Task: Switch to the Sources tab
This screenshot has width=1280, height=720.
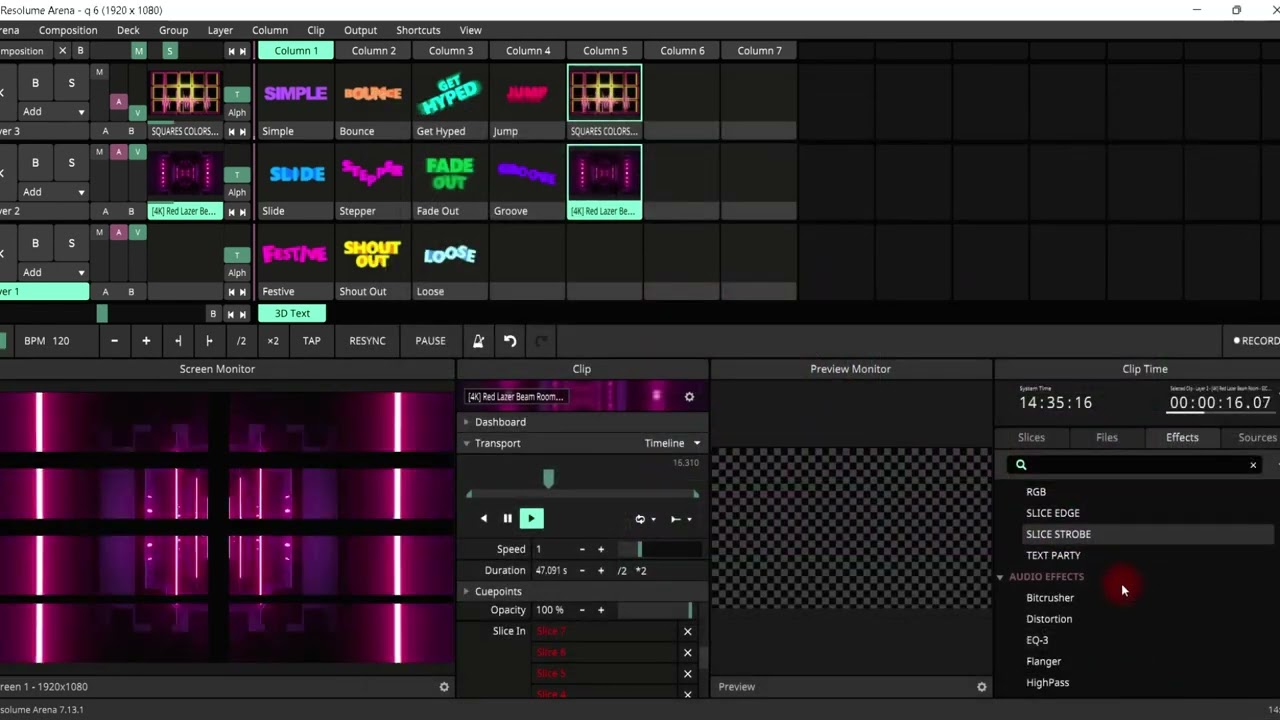Action: click(1257, 438)
